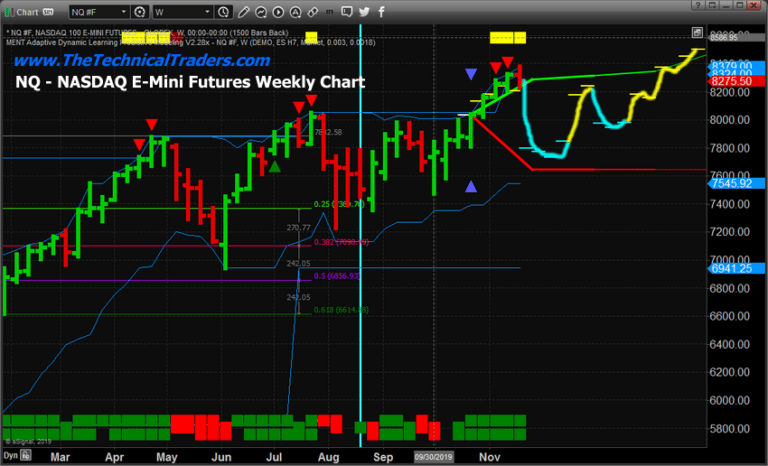Viewport: 768px width, 466px height.
Task: Click the MENT Adaptive Dynamic Learning study label
Action: click(191, 43)
